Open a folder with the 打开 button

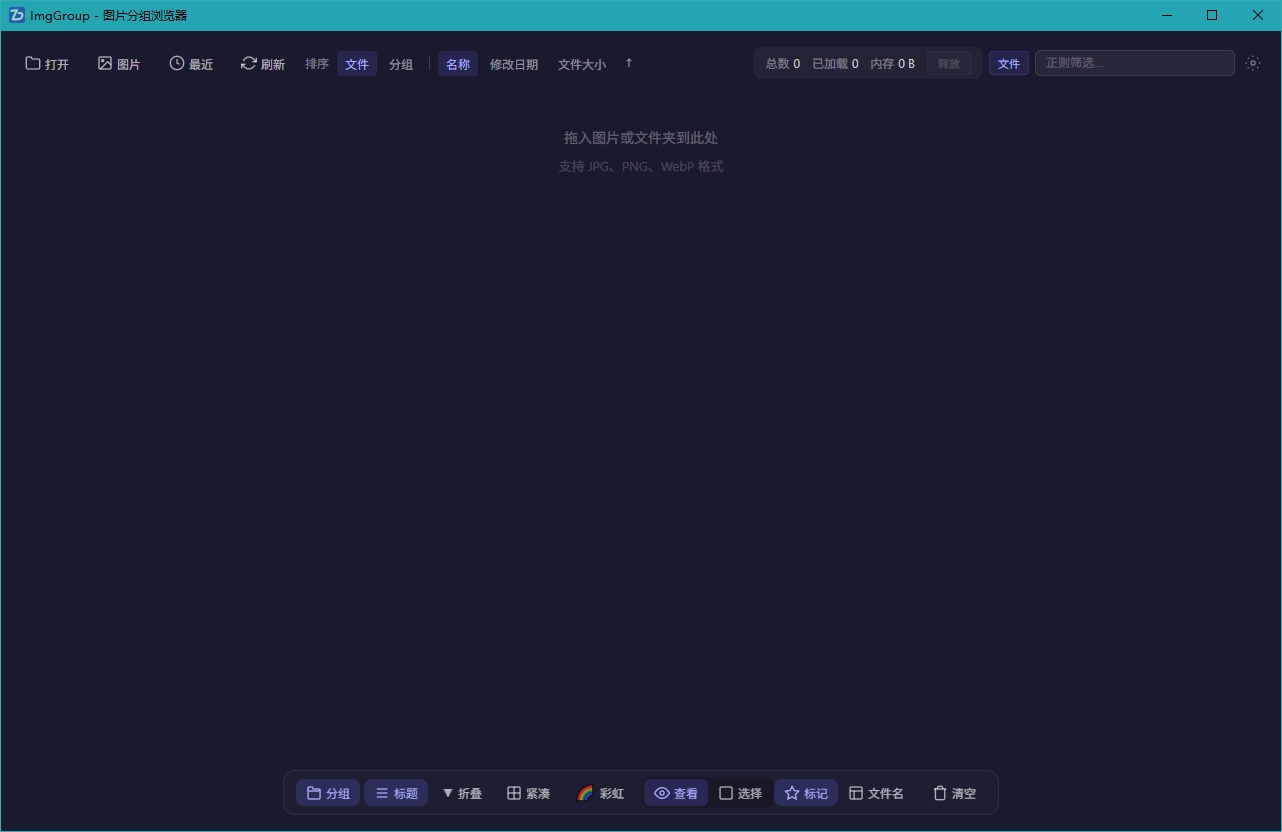47,64
